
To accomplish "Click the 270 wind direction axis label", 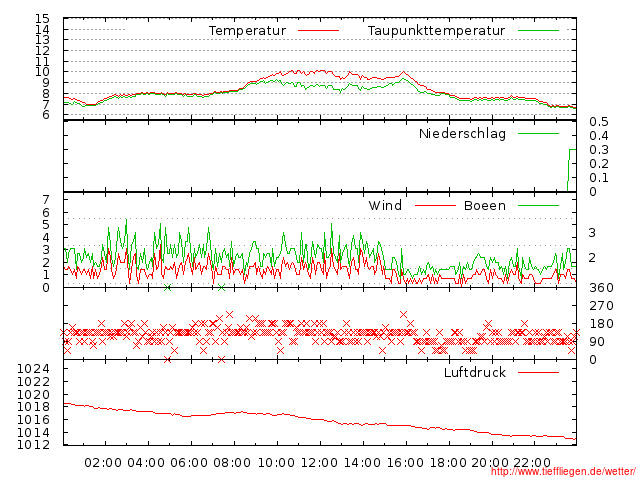I will tap(601, 306).
